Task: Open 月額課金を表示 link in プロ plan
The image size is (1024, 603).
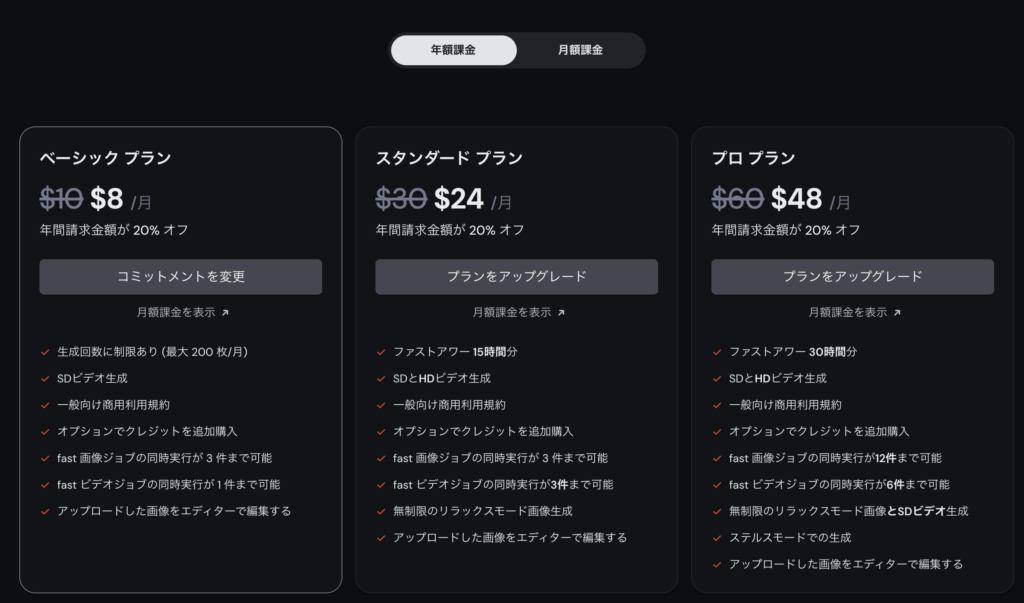Action: tap(848, 312)
